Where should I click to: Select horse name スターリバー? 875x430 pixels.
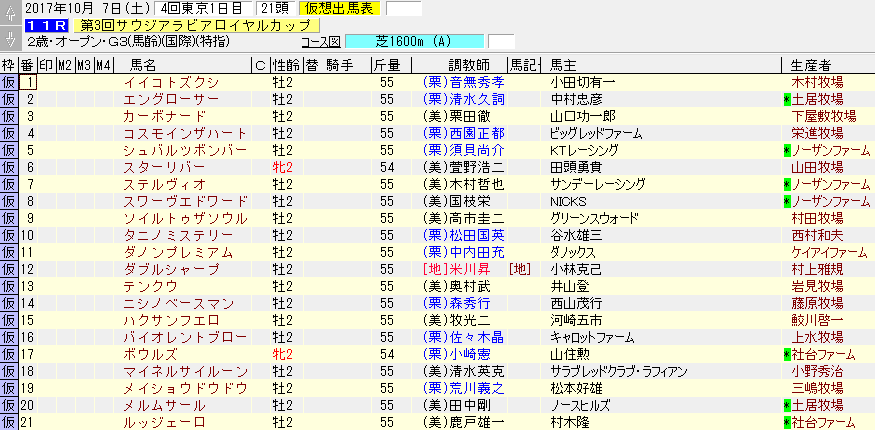(164, 167)
